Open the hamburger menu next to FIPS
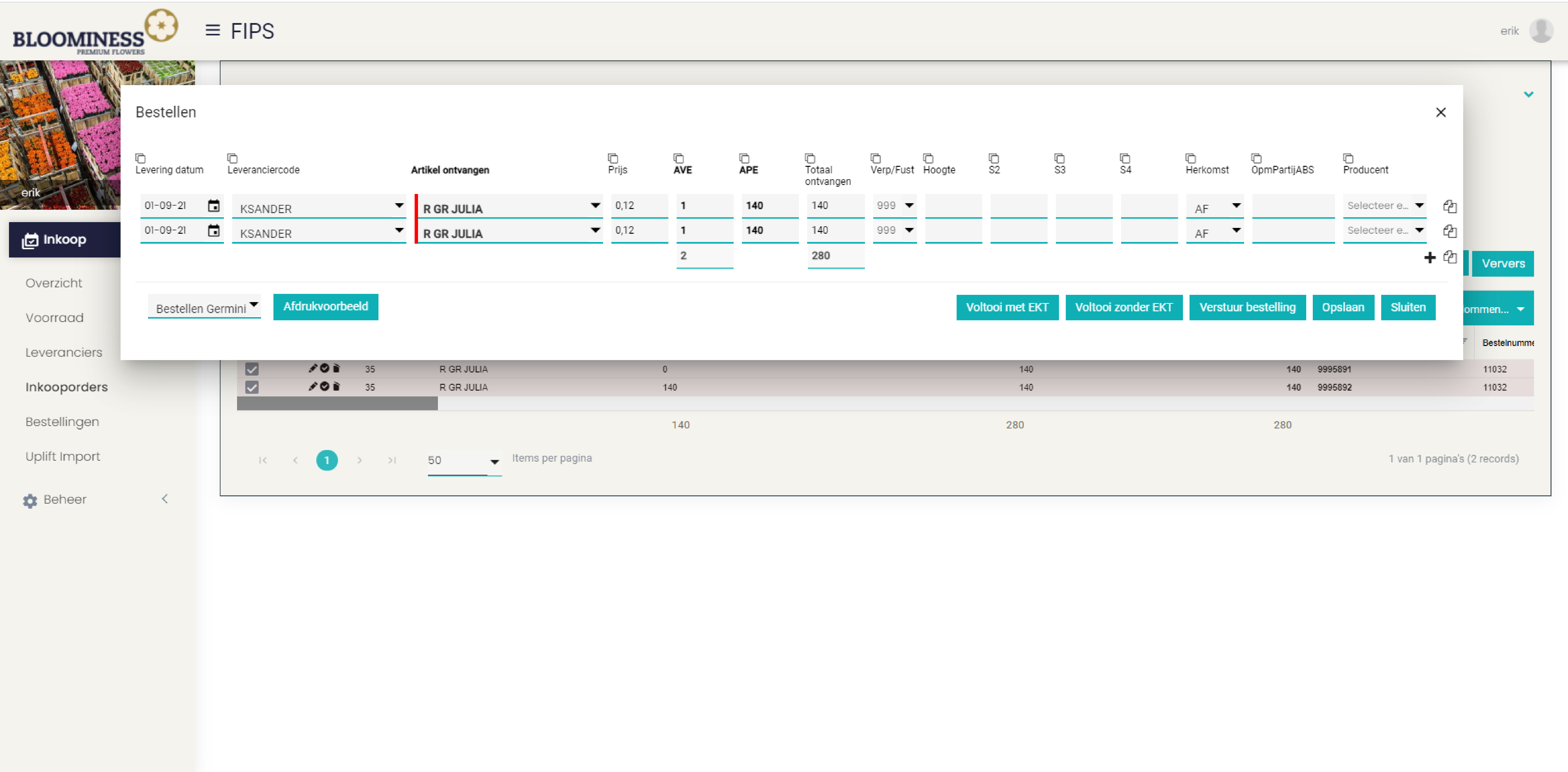The height and width of the screenshot is (772, 1568). click(213, 30)
